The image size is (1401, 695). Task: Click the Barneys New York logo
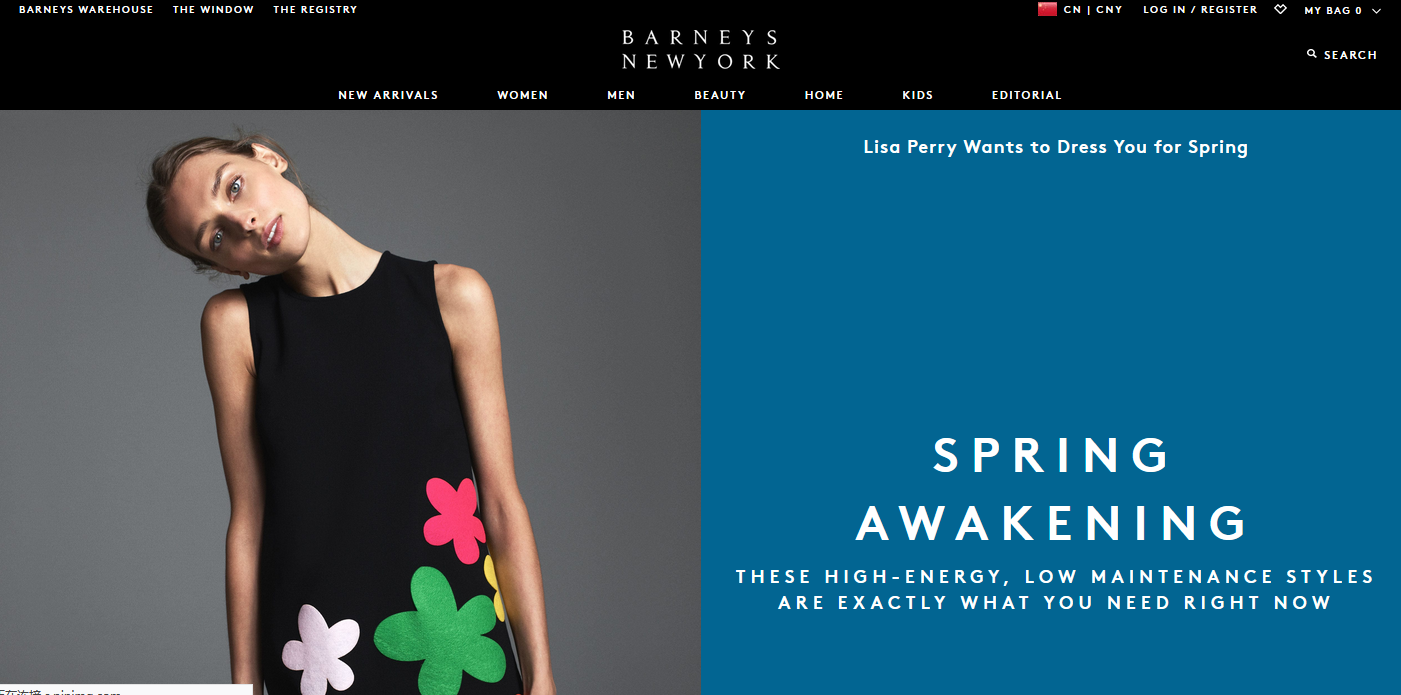(x=700, y=49)
